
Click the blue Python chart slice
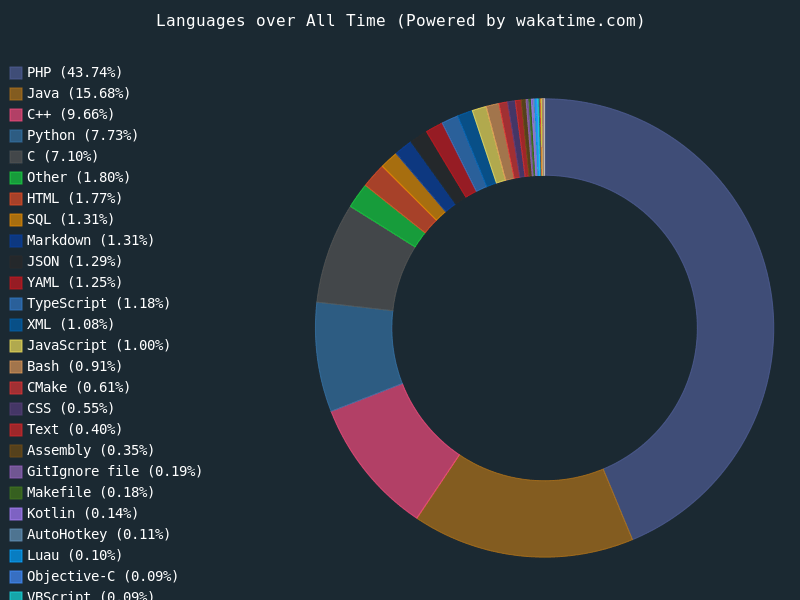click(355, 355)
